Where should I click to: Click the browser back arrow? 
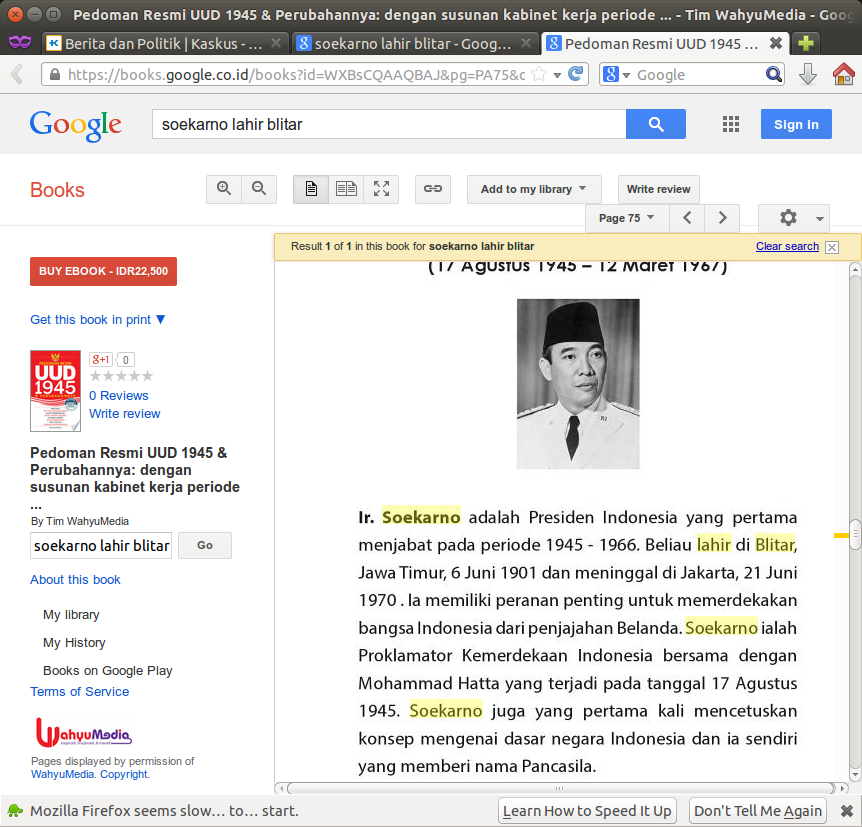coord(17,74)
